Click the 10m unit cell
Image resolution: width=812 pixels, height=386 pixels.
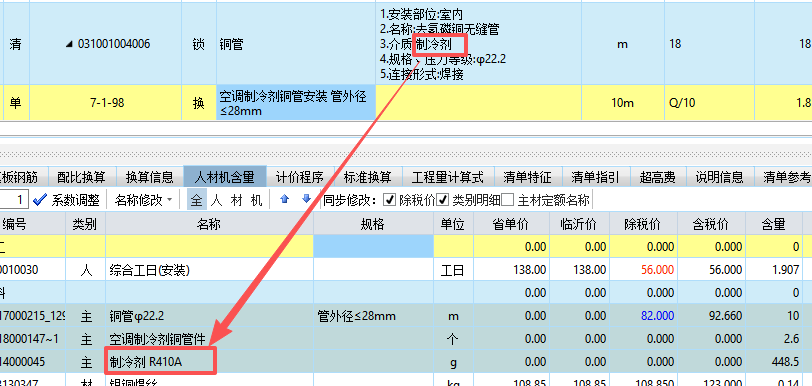coord(623,103)
